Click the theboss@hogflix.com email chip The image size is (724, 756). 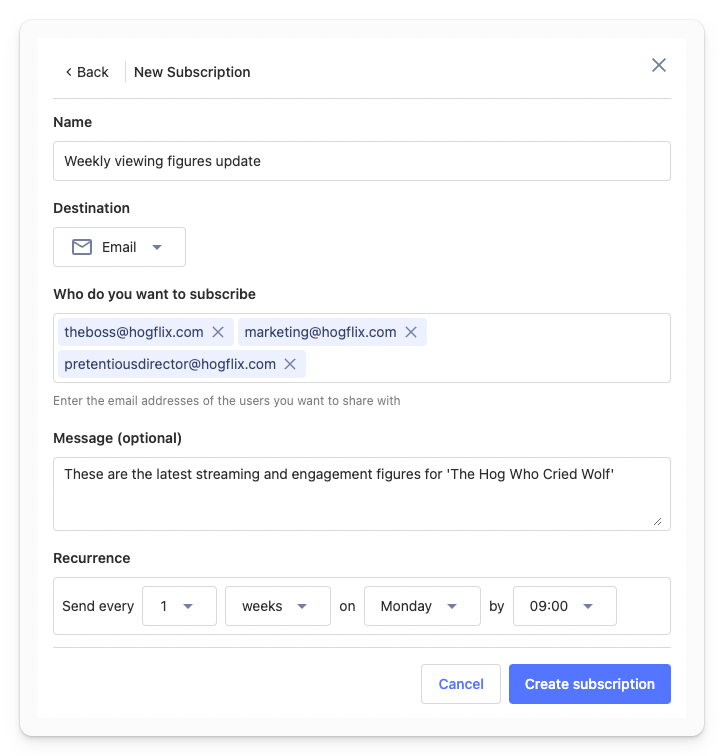click(134, 332)
